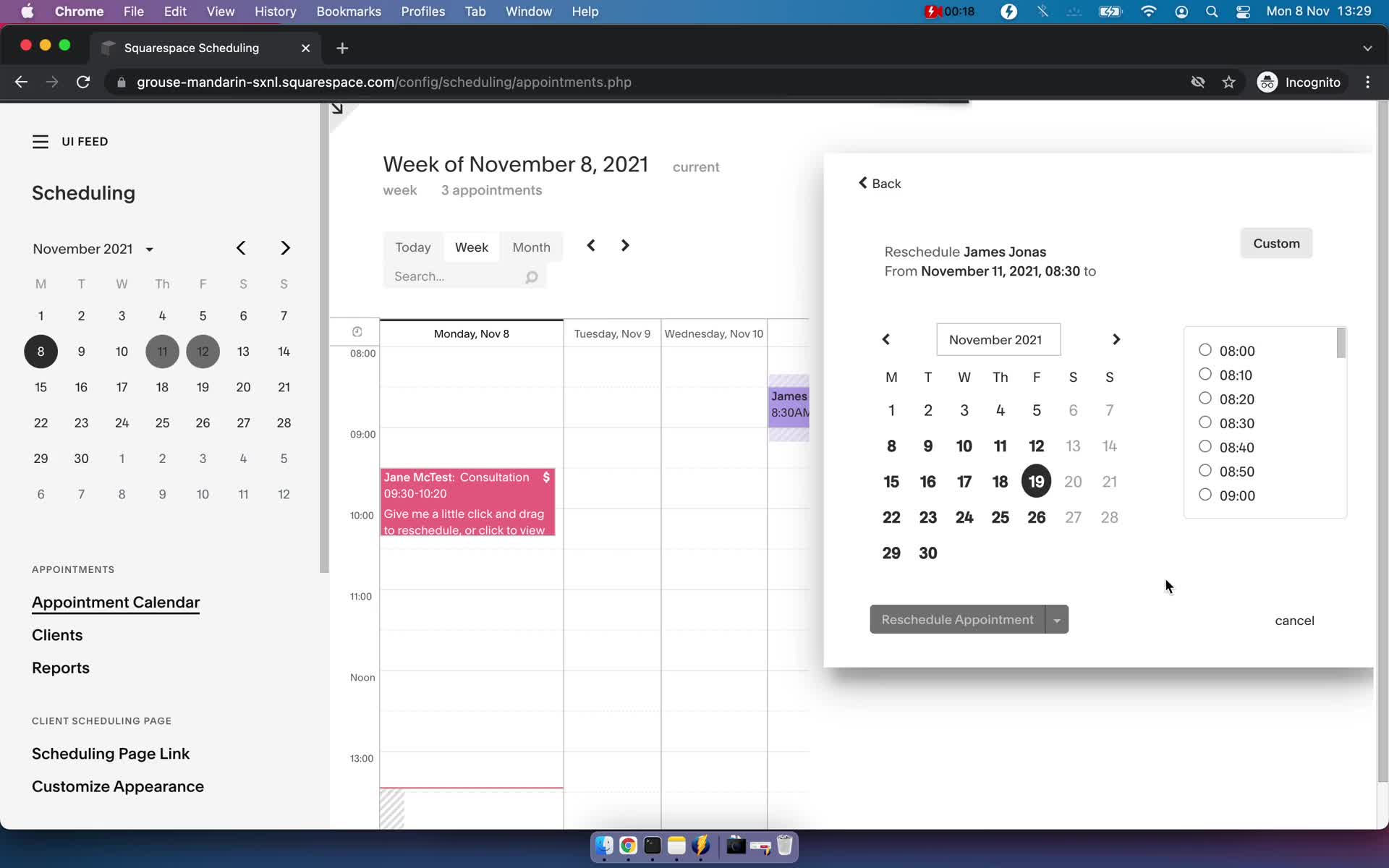
Task: Open the Profiles menu
Action: [423, 12]
